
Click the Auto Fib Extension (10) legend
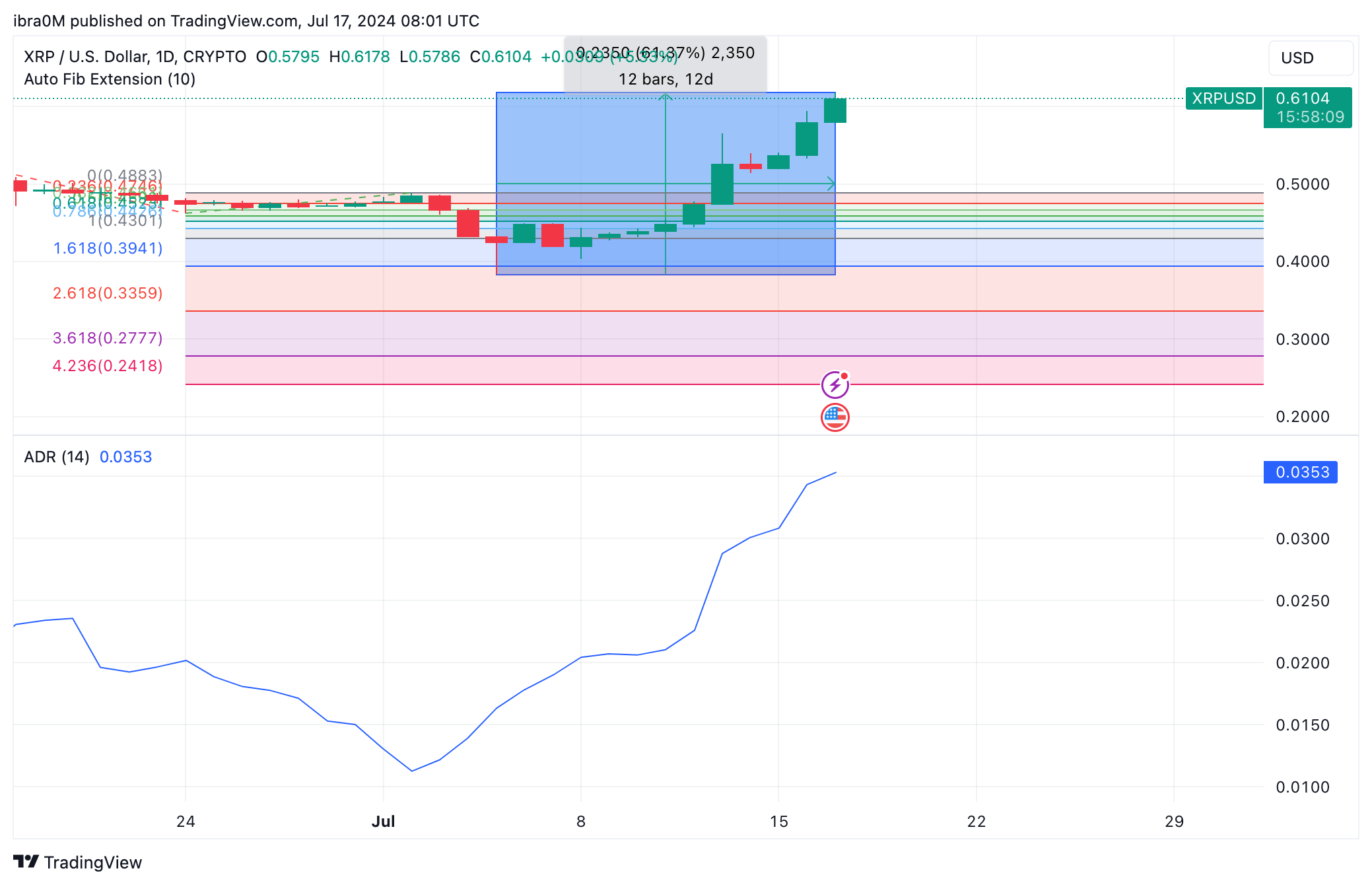pyautogui.click(x=110, y=79)
